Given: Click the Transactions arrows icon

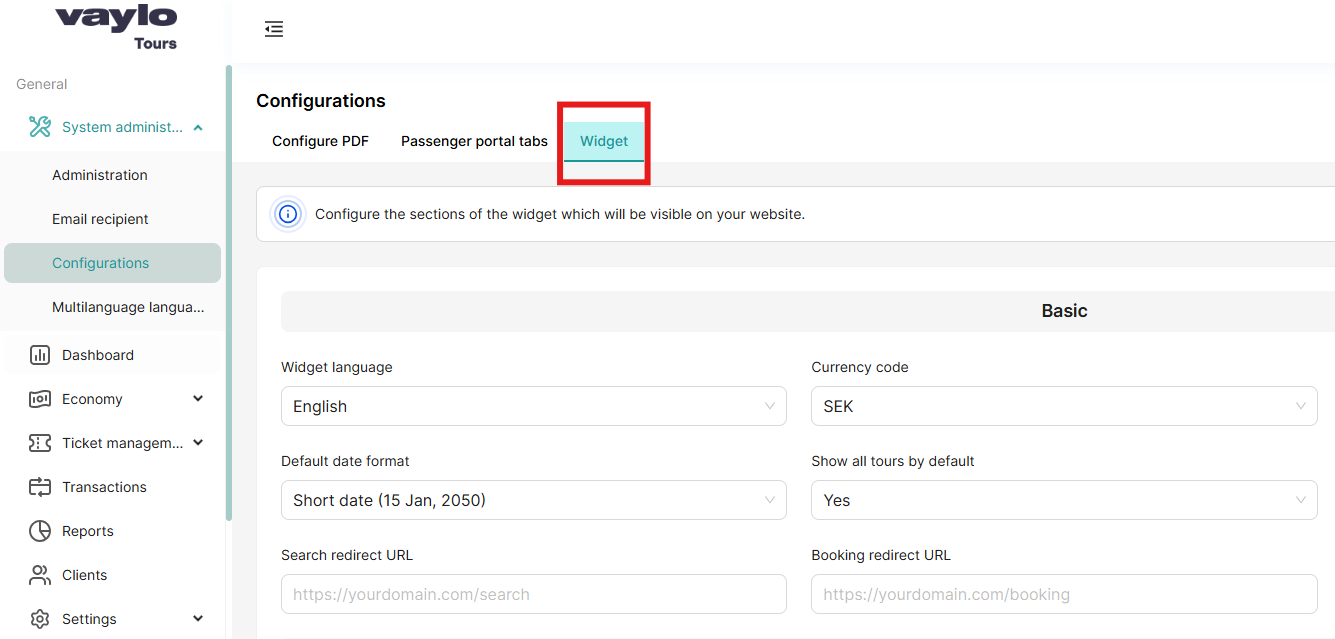Looking at the screenshot, I should (40, 486).
